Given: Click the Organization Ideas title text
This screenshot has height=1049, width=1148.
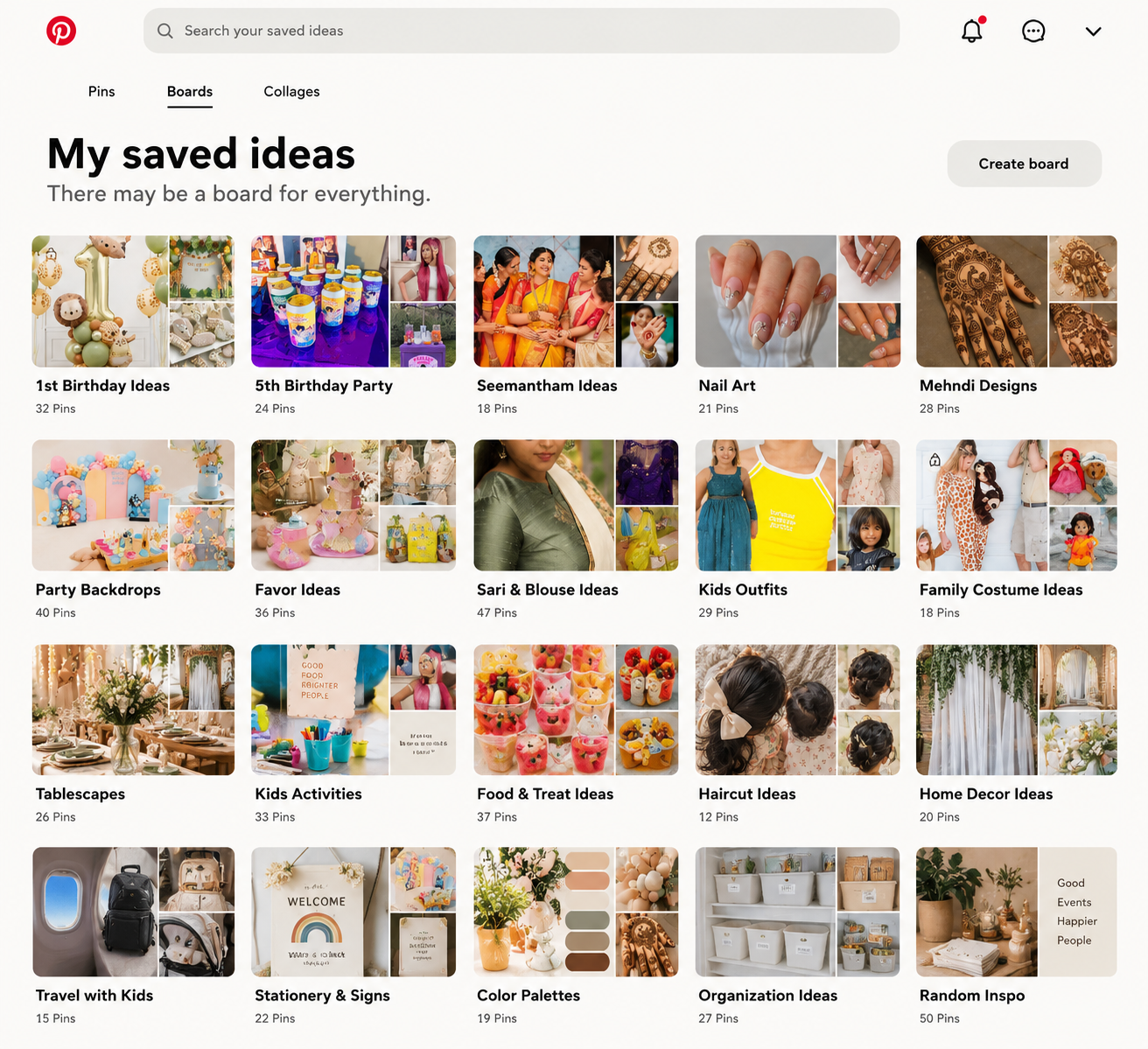Looking at the screenshot, I should pos(768,996).
